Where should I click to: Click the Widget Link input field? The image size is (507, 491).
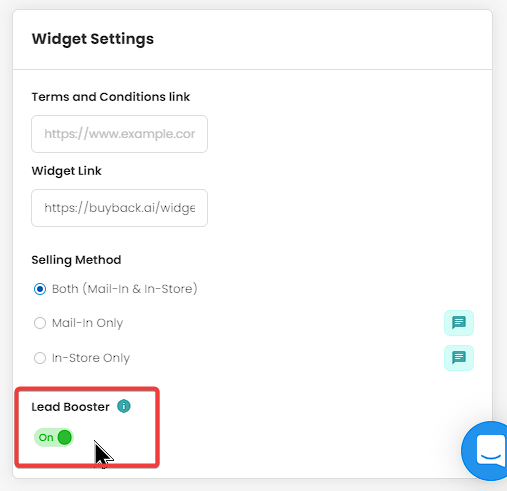click(x=119, y=208)
